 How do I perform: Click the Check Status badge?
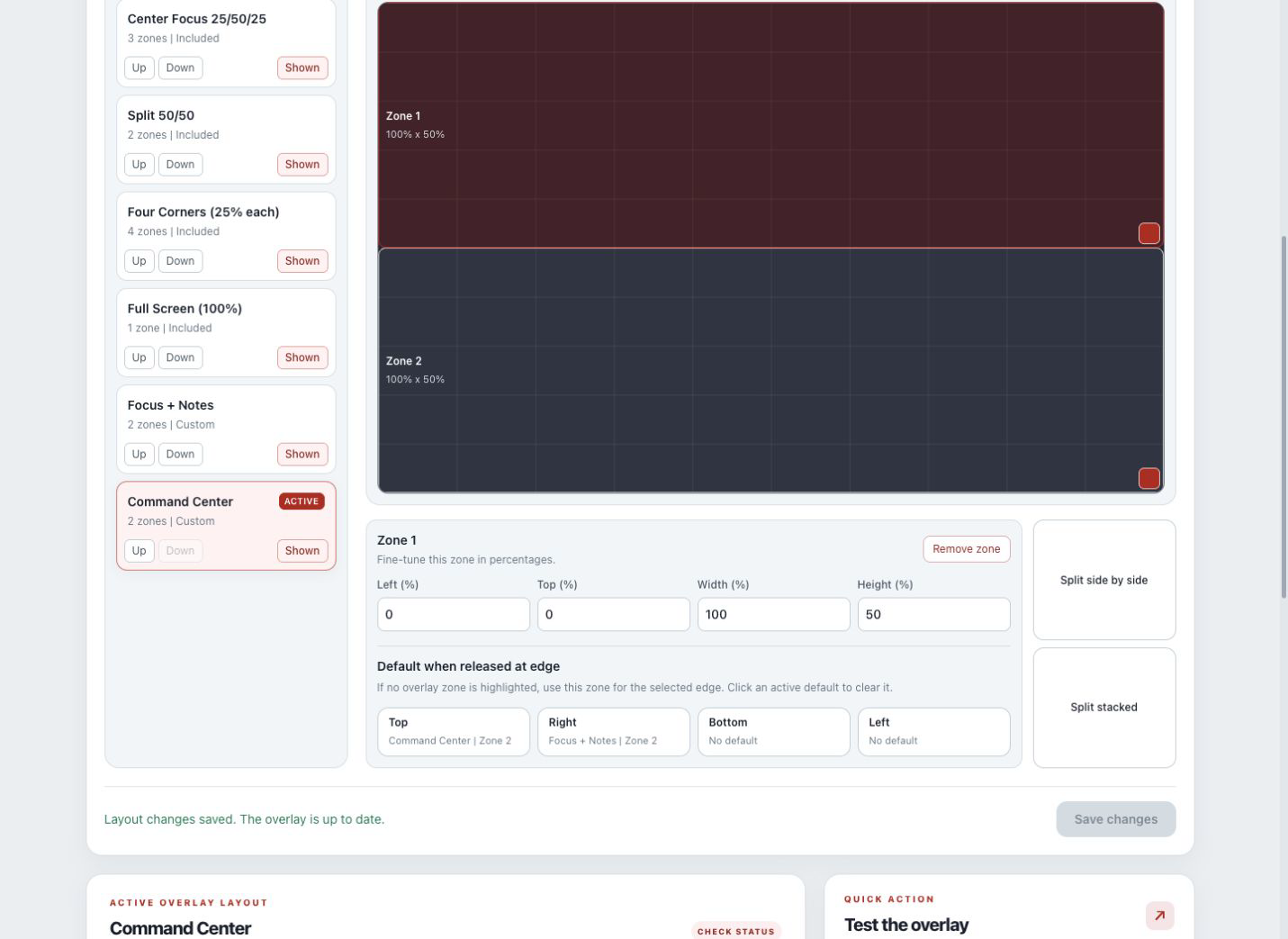(x=736, y=931)
